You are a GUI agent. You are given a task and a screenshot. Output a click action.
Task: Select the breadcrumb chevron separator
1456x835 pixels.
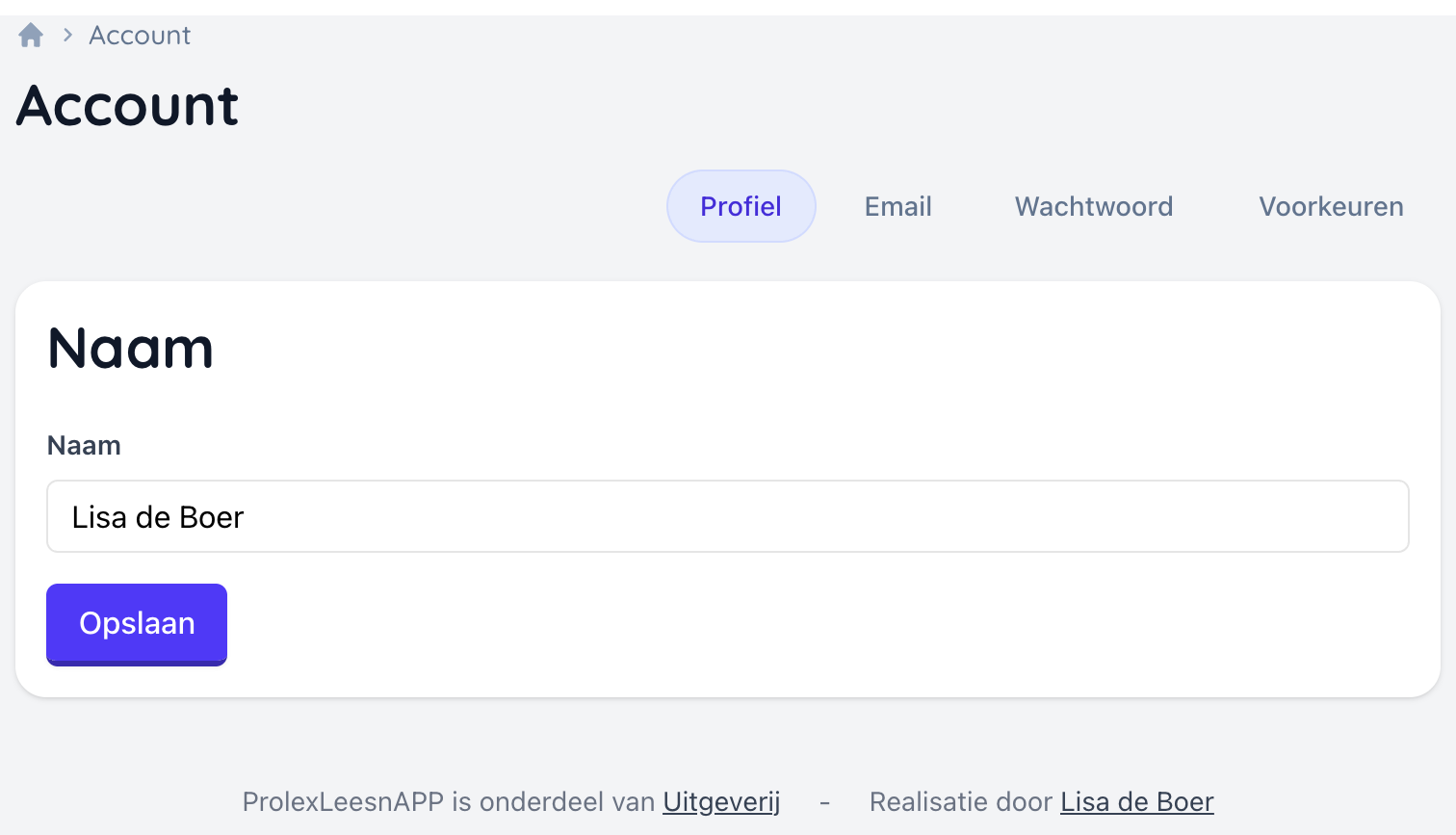tap(65, 34)
